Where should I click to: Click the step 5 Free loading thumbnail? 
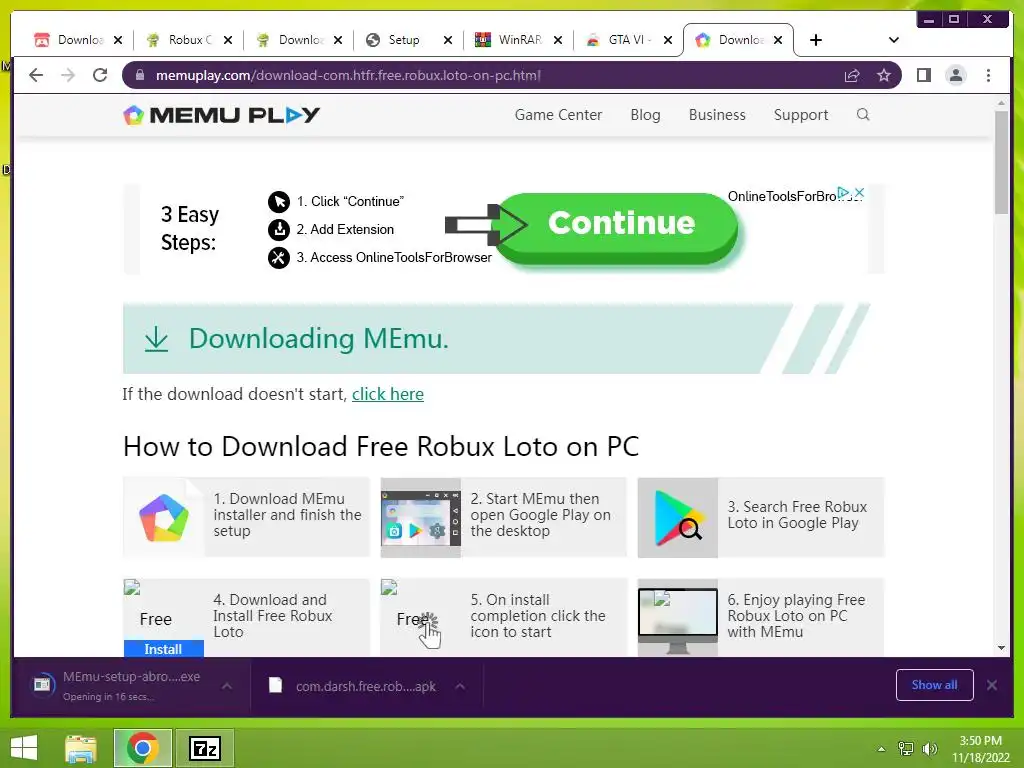pyautogui.click(x=419, y=617)
